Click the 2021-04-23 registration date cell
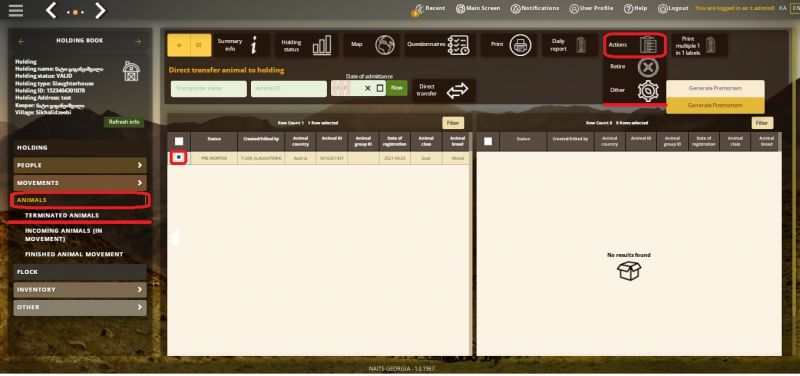The image size is (800, 376). (394, 159)
